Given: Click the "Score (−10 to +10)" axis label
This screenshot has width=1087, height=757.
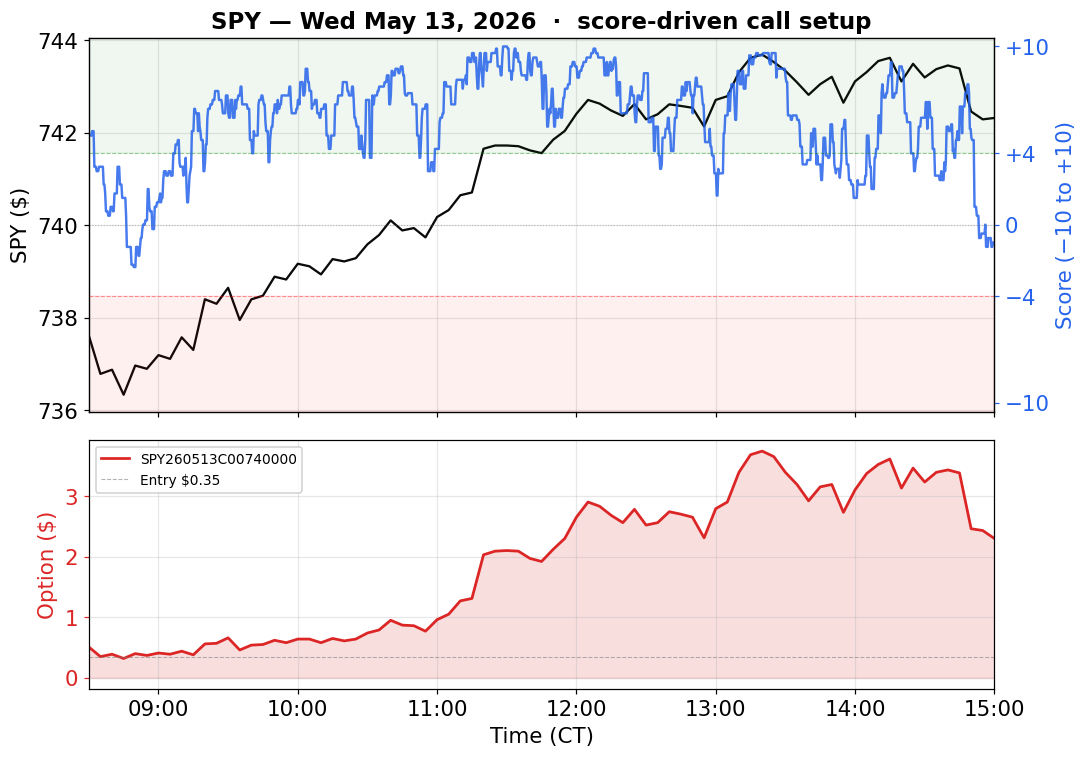Looking at the screenshot, I should click(x=1063, y=226).
